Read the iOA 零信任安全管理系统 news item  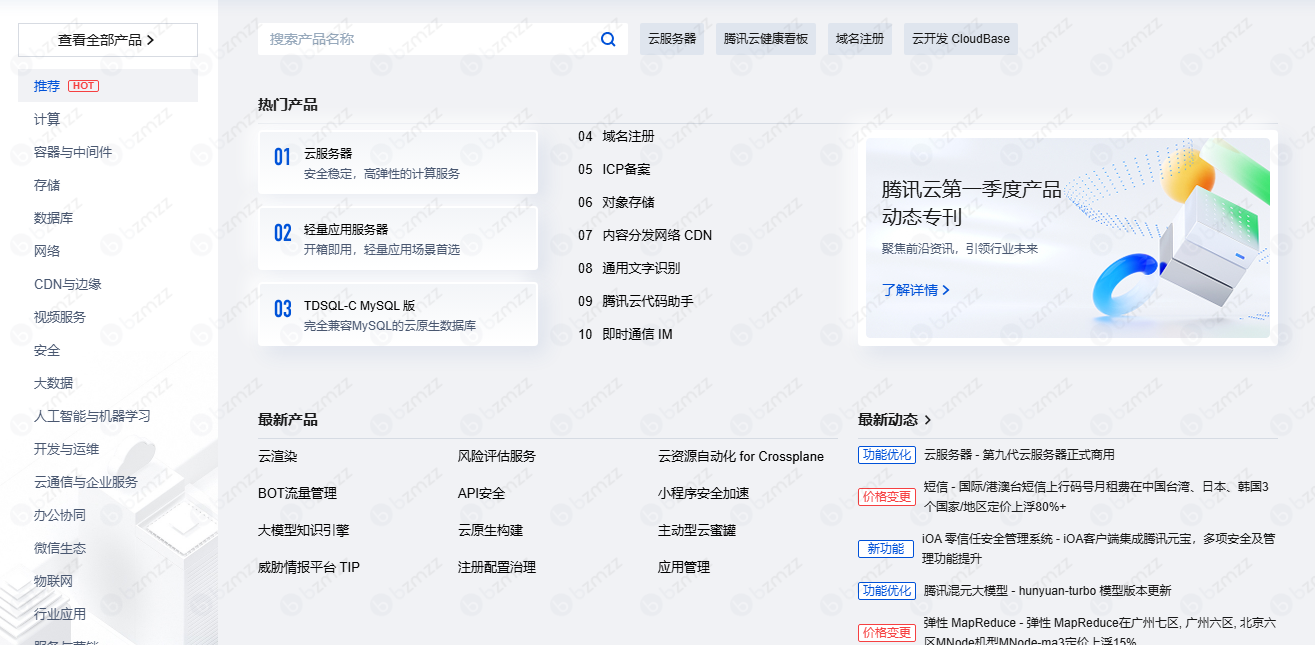click(1099, 548)
